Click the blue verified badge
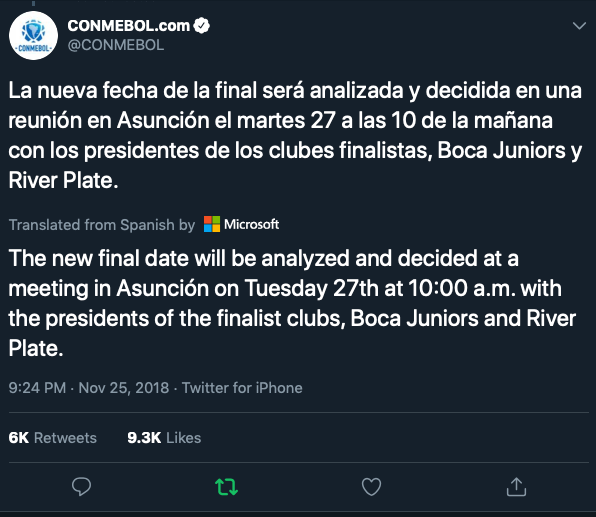Image resolution: width=596 pixels, height=517 pixels. pos(201,26)
